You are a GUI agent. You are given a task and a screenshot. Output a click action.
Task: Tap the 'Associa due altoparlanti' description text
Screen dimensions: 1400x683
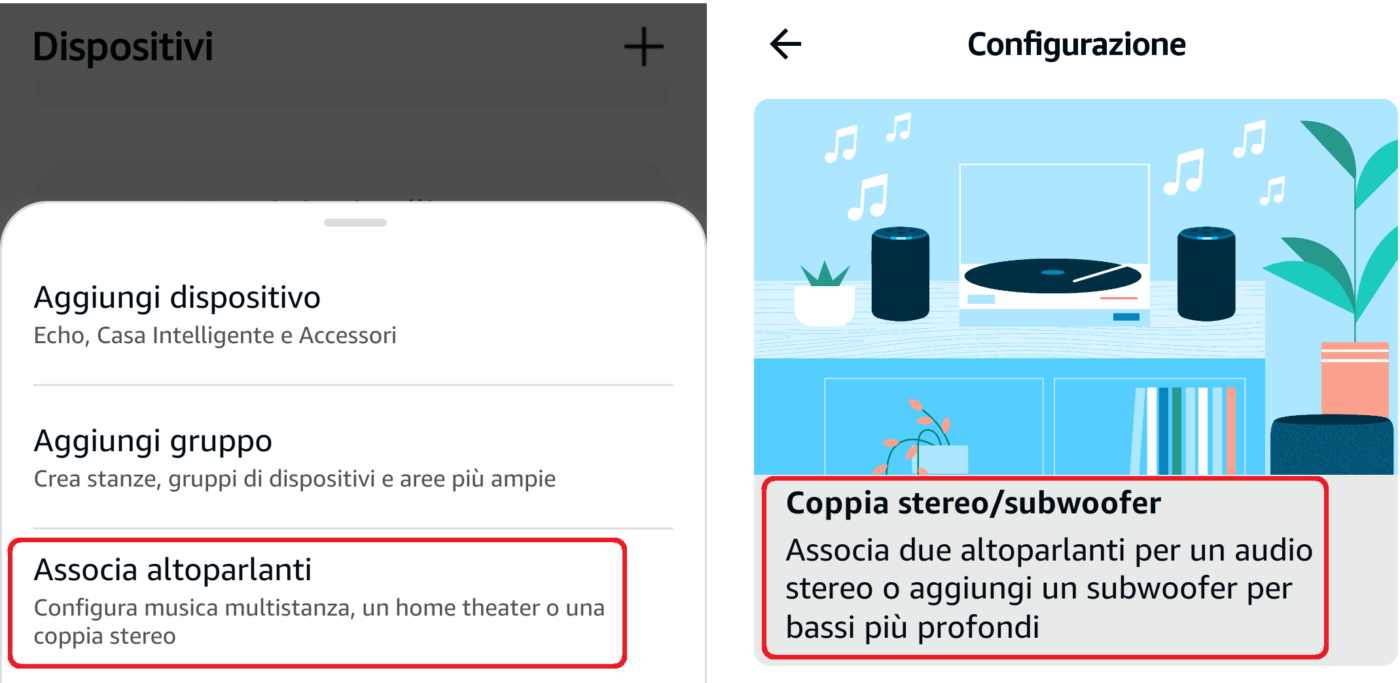click(x=1049, y=589)
